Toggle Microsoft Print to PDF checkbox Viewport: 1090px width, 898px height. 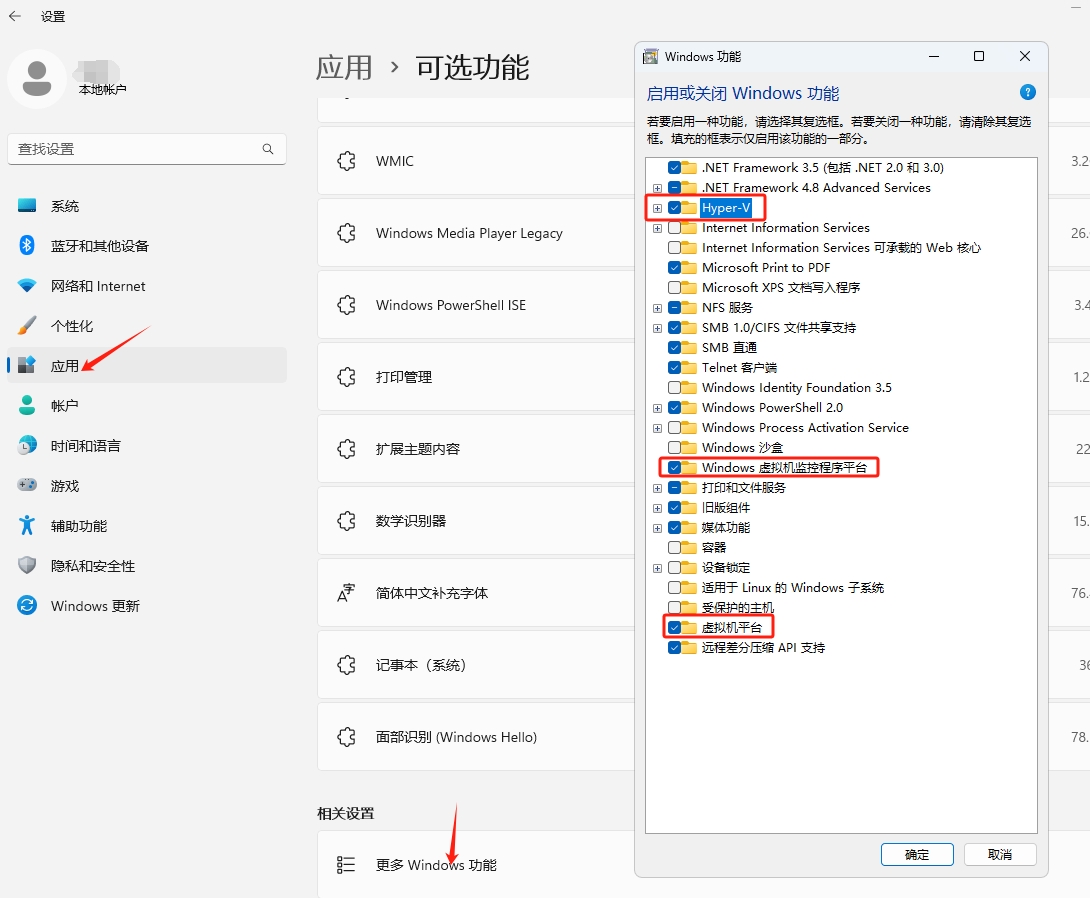pyautogui.click(x=674, y=268)
